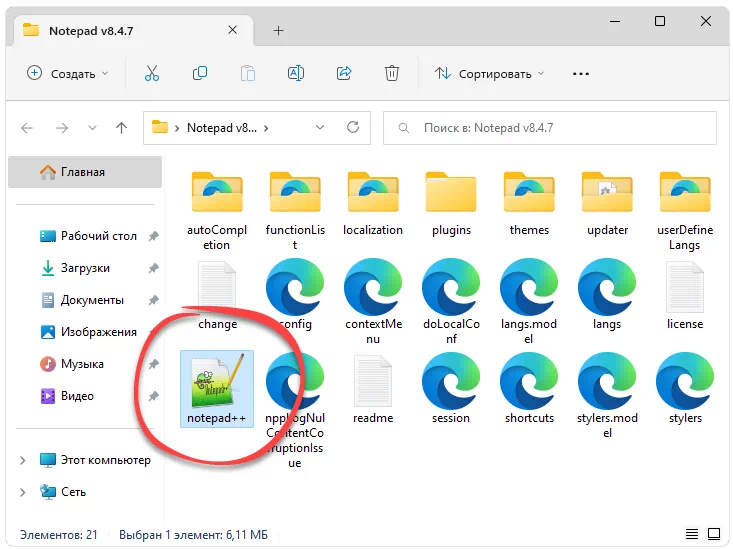733x549 pixels.
Task: Select the stylers file
Action: (x=685, y=388)
